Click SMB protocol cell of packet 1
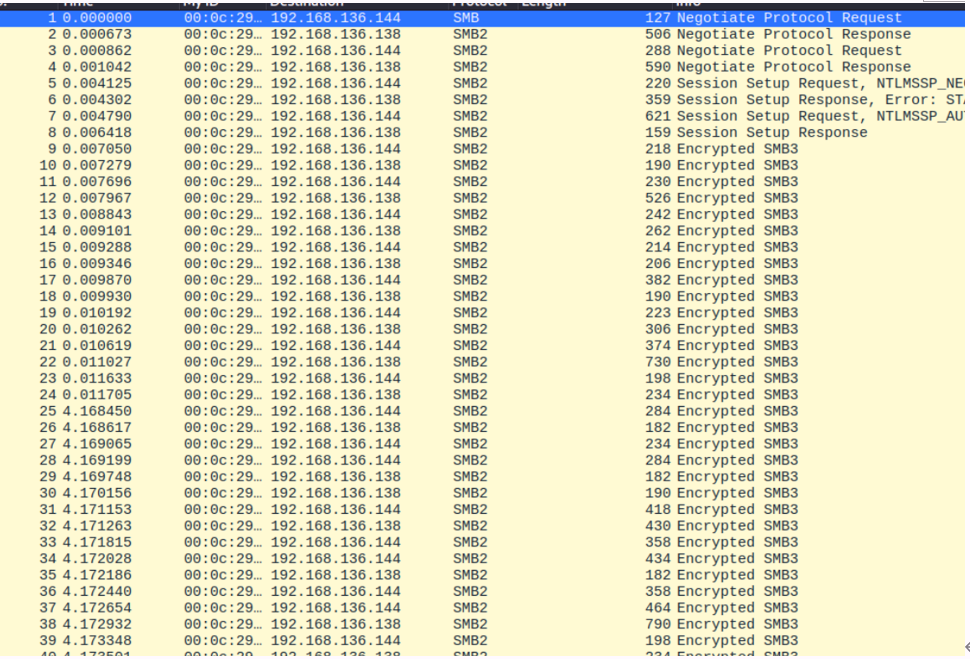 (466, 18)
